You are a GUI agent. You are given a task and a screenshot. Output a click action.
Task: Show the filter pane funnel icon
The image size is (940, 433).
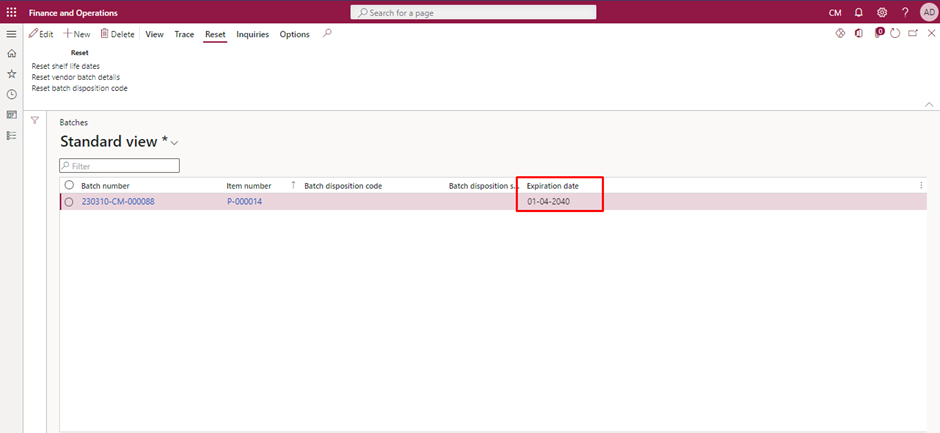pyautogui.click(x=35, y=121)
